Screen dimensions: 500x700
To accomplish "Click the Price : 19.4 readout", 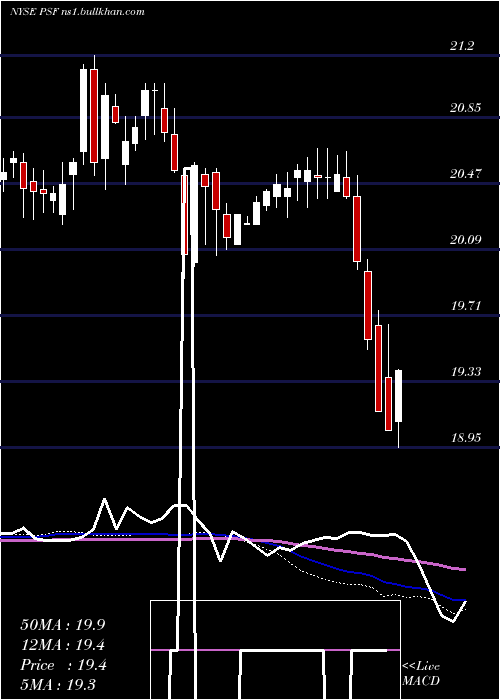I will click(x=63, y=665).
